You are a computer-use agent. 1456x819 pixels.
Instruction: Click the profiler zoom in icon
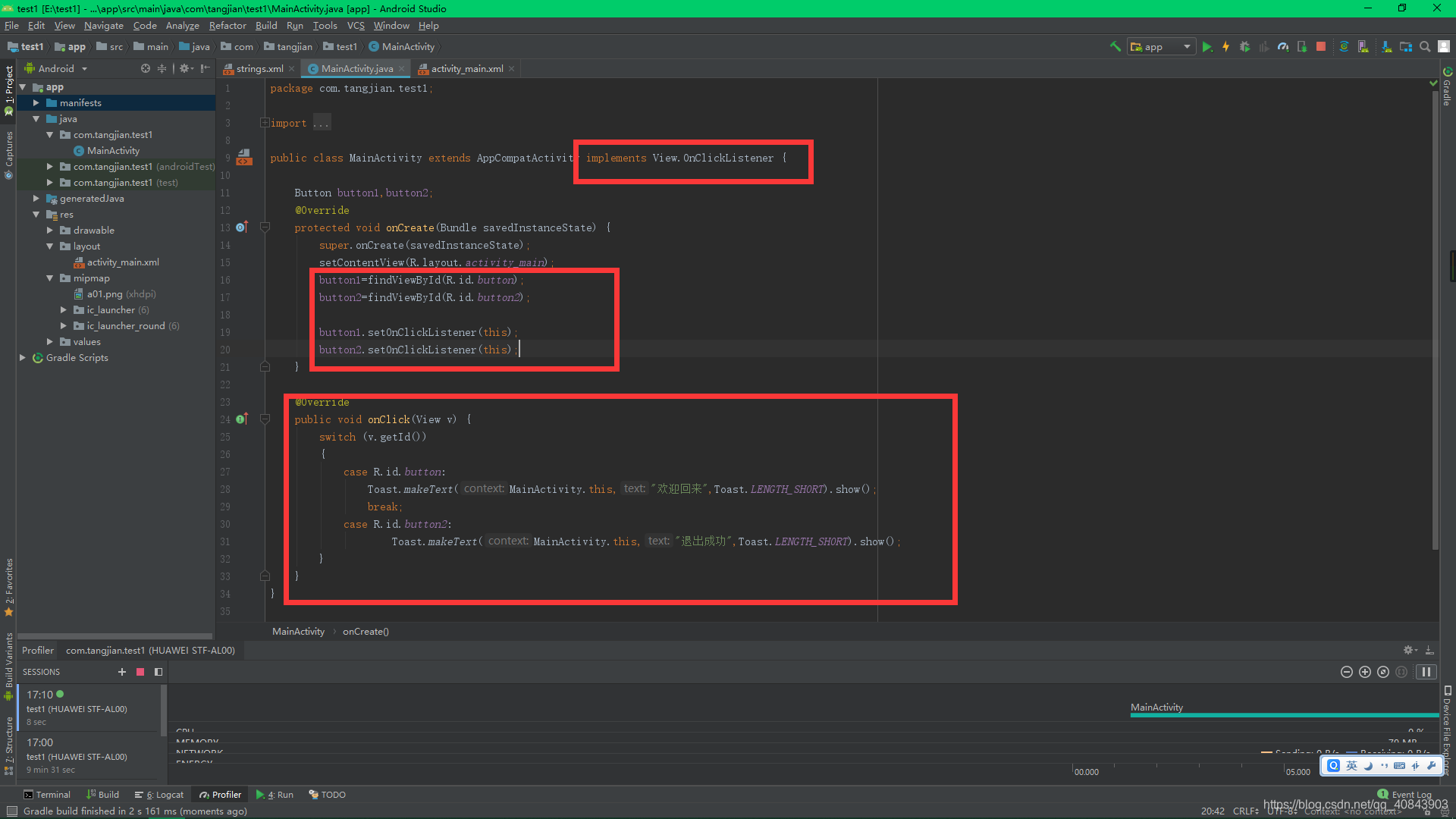[1365, 672]
